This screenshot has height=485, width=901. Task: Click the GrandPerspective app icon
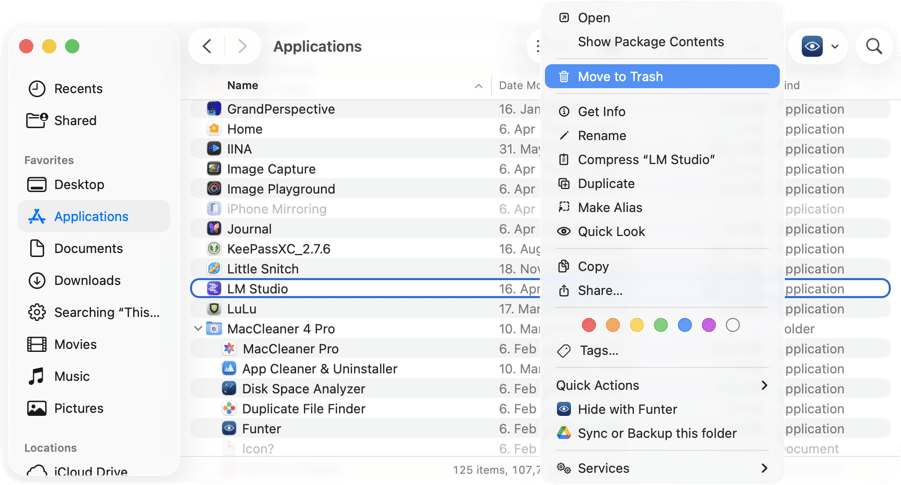[x=214, y=109]
